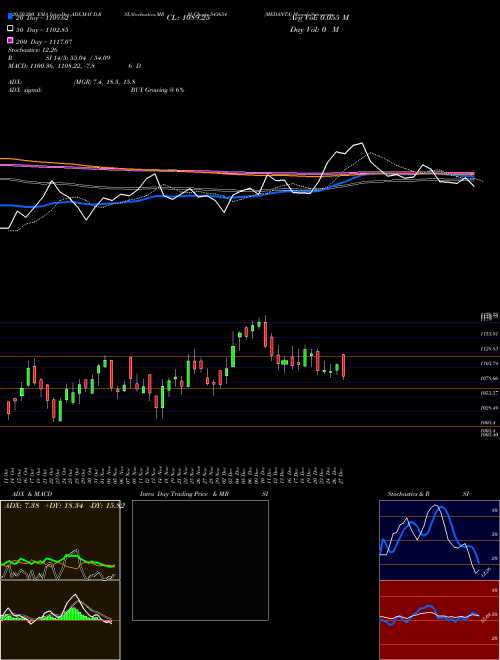The width and height of the screenshot is (500, 660).
Task: Select the '200 Day - 1117.07' label
Action: [44, 42]
